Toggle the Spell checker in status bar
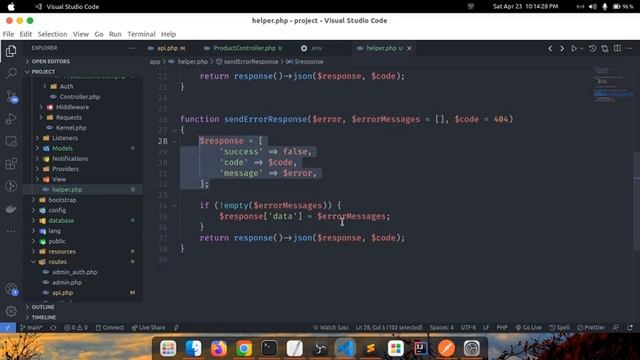Image resolution: width=640 pixels, height=360 pixels. [559, 327]
